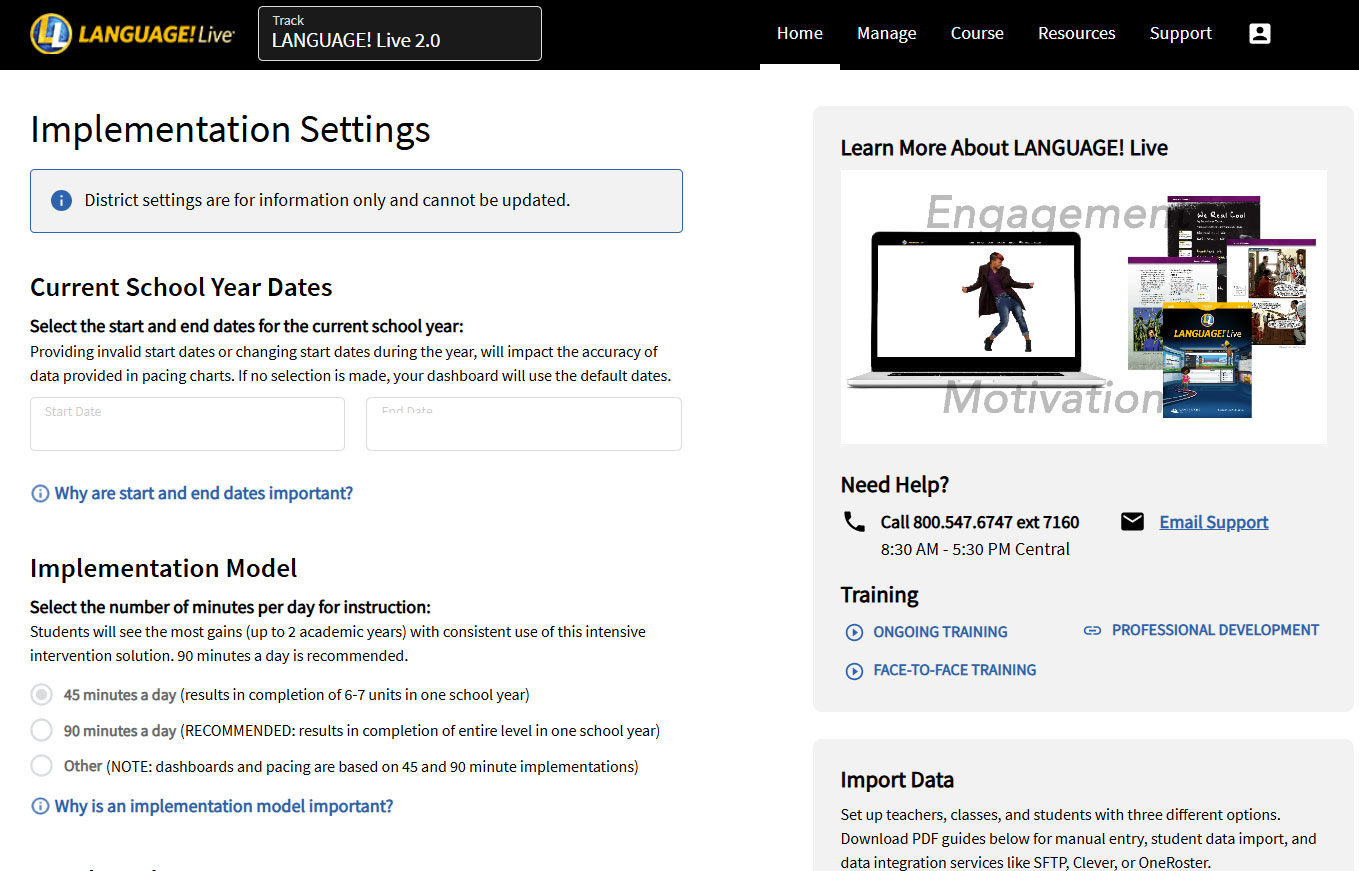1359x871 pixels.
Task: Click the info icon in district settings notice
Action: (x=61, y=200)
